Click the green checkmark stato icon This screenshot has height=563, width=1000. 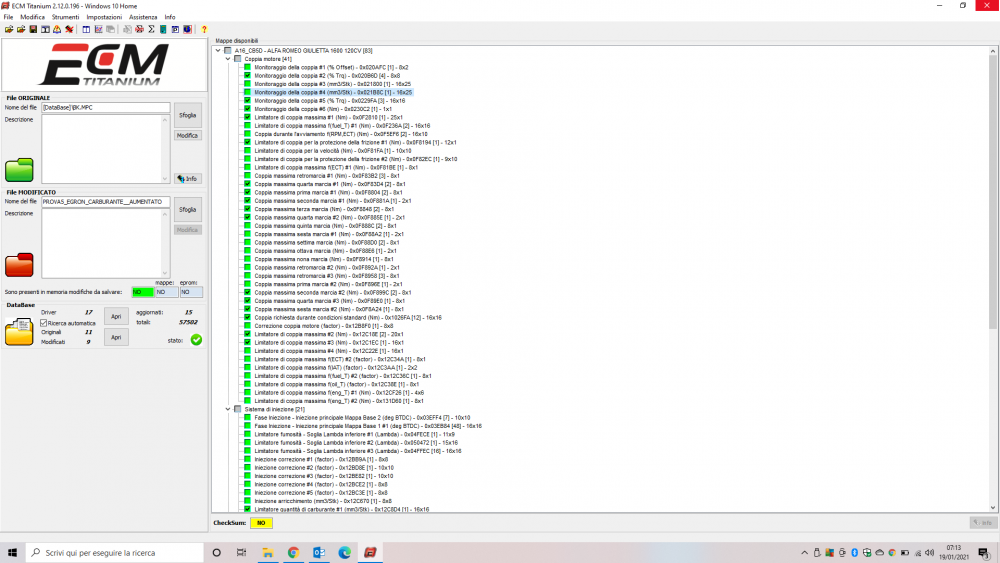[x=196, y=340]
